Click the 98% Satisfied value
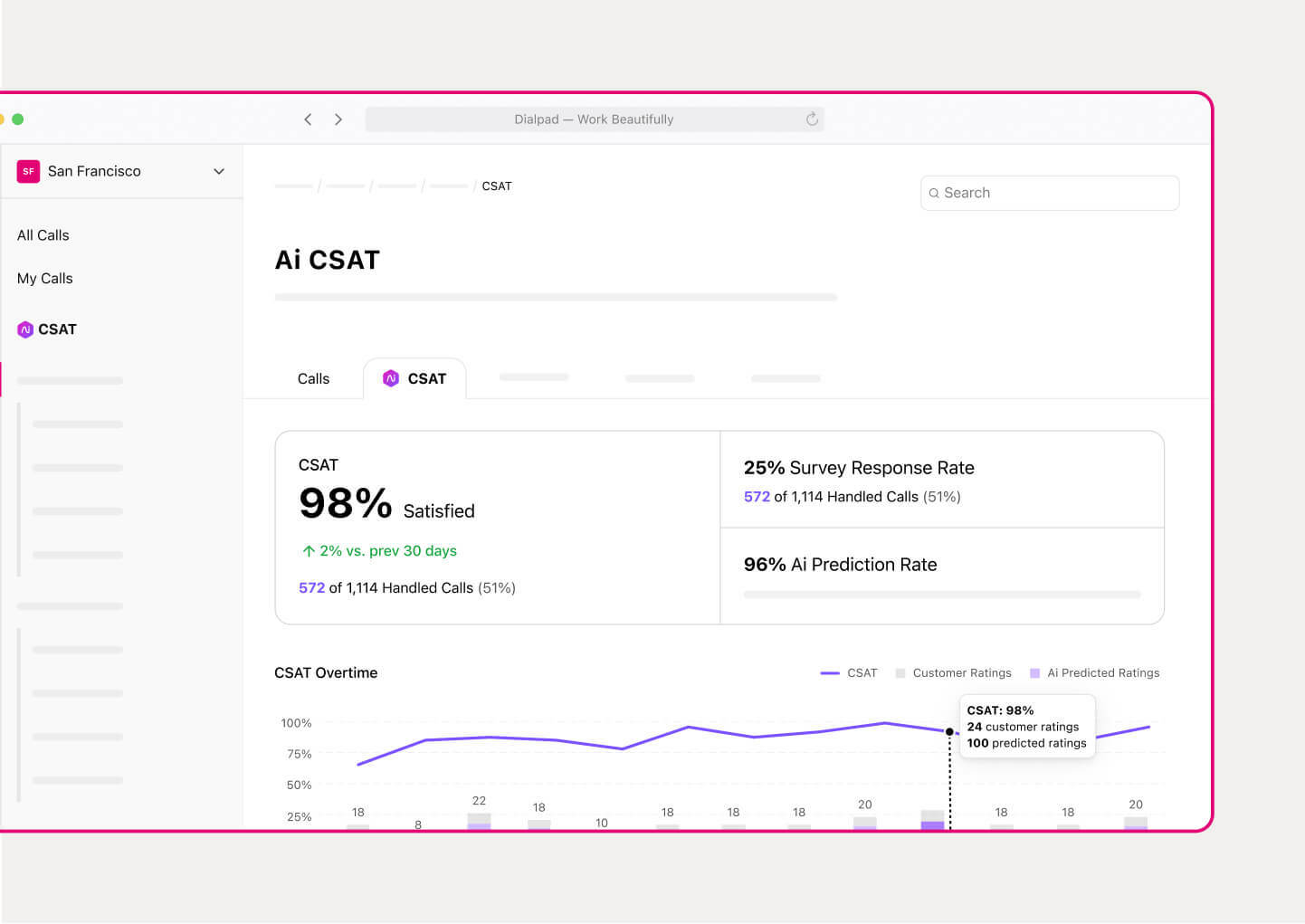Screen dimensions: 1305x924 coord(386,504)
